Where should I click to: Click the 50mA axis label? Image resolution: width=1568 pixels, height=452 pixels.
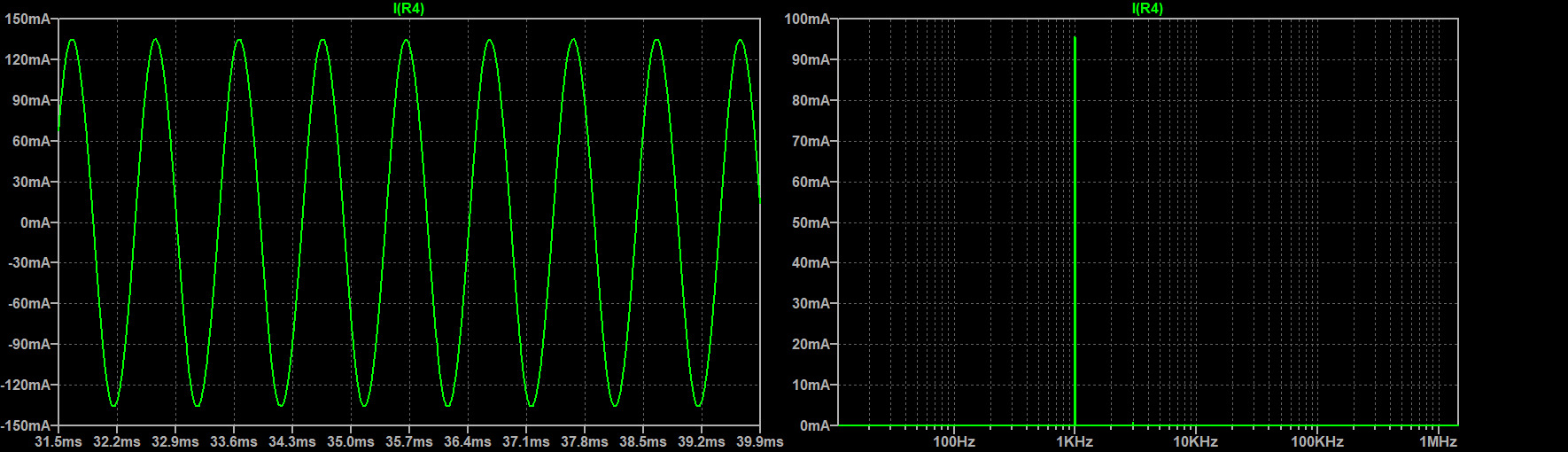point(811,222)
